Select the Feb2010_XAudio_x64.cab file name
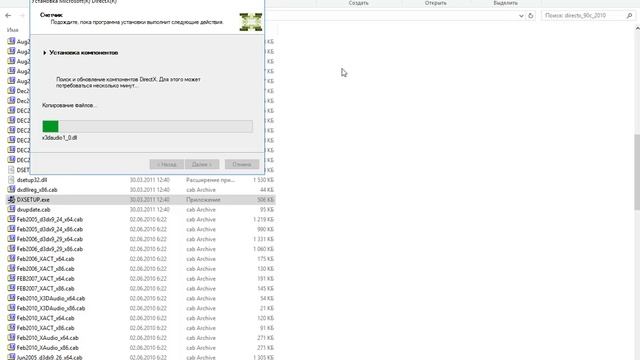Image resolution: width=640 pixels, height=360 pixels. (48, 338)
